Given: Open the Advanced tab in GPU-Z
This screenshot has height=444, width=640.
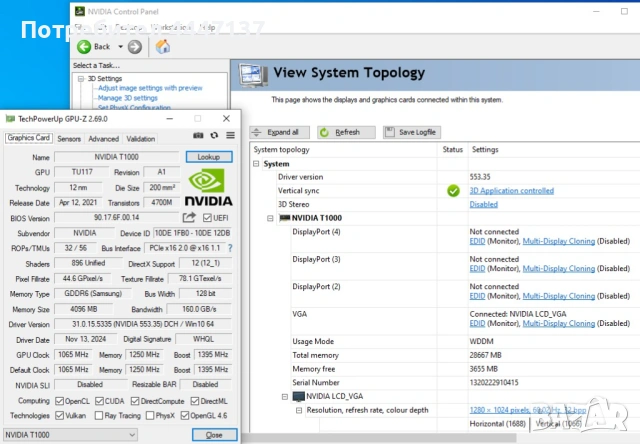Looking at the screenshot, I should point(103,139).
